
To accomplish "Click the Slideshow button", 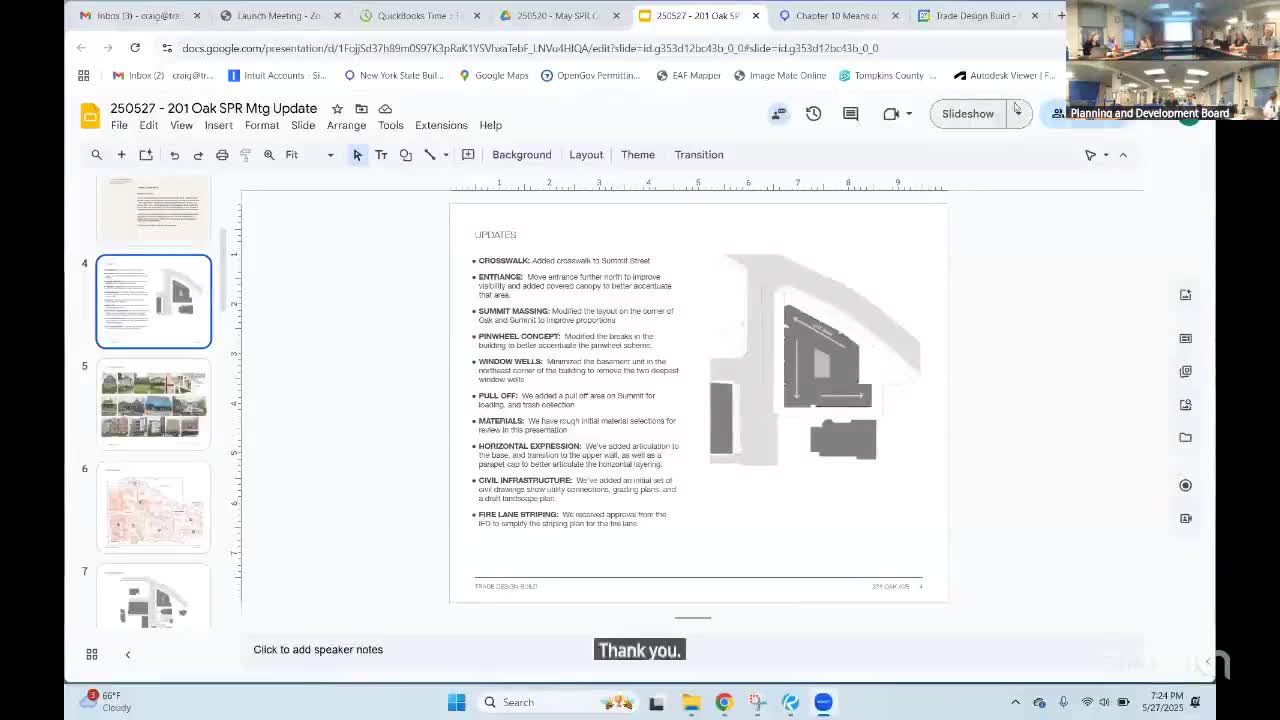I will 967,114.
